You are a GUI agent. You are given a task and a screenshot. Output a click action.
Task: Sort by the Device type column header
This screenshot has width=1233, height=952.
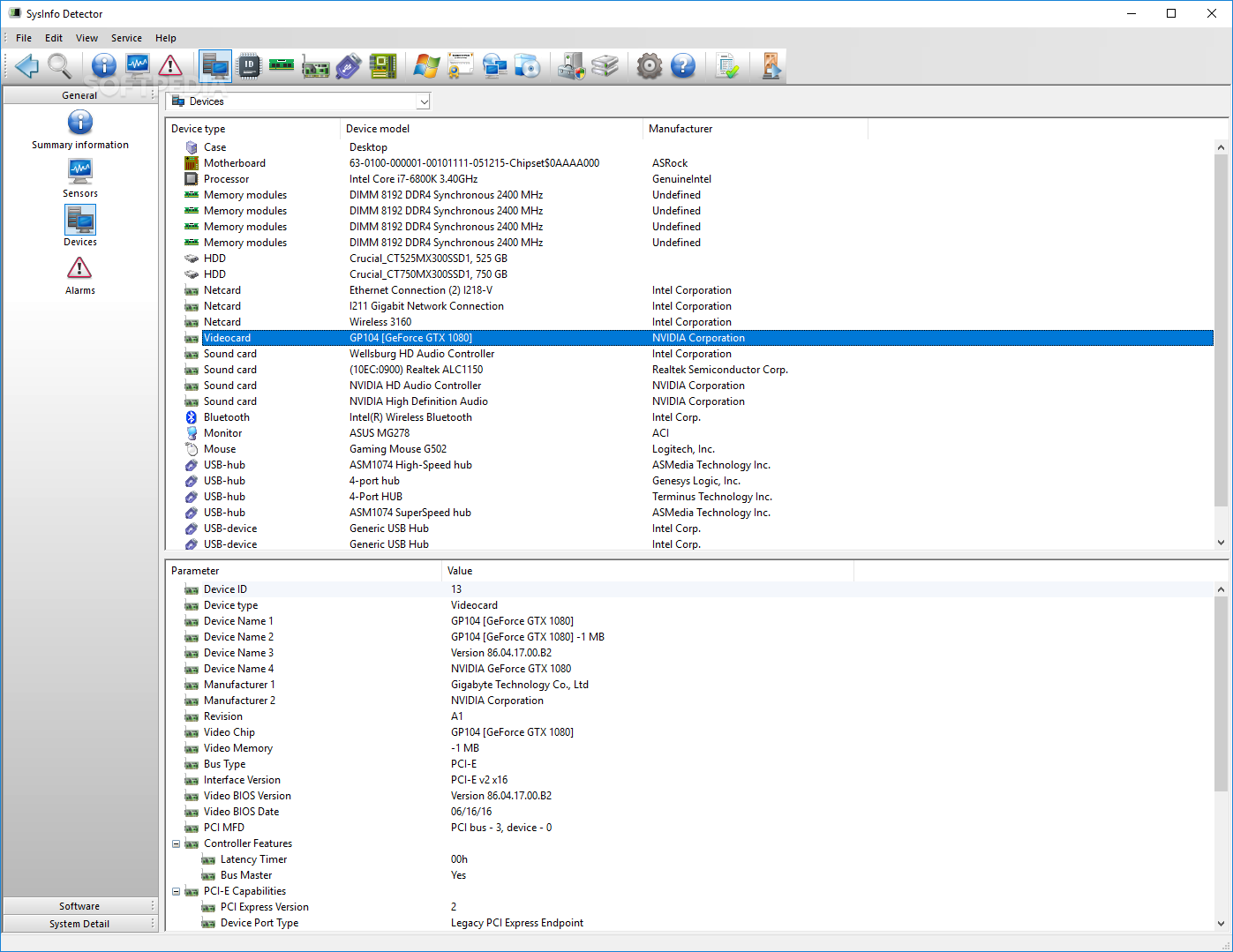tap(252, 129)
